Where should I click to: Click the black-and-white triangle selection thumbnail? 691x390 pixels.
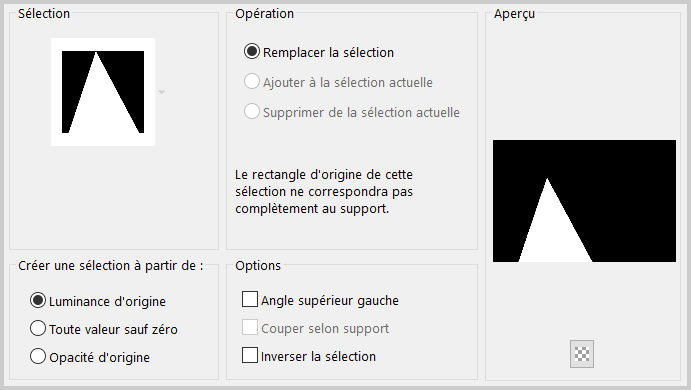(103, 92)
